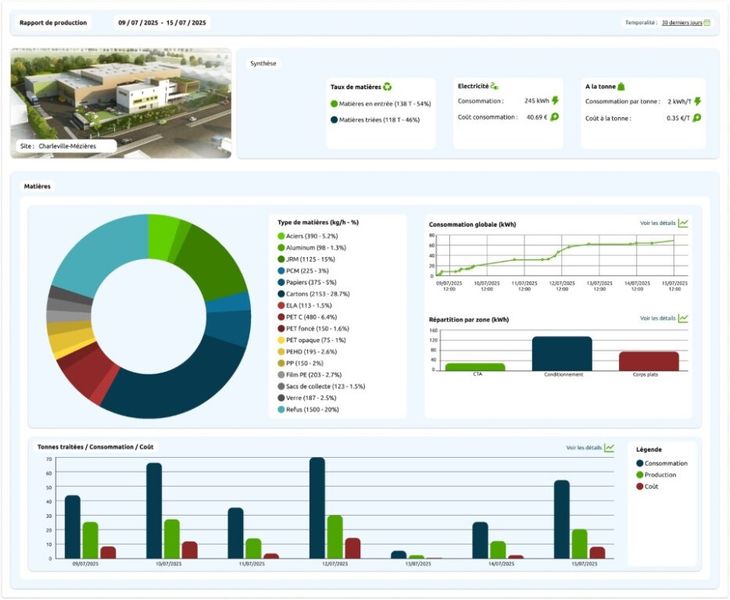Screen dimensions: 730x600
Task: Toggle the Coût series in Légende
Action: 640,487
